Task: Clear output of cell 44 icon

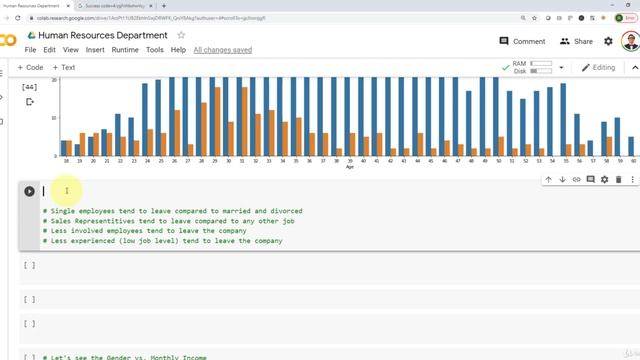Action: tap(29, 102)
